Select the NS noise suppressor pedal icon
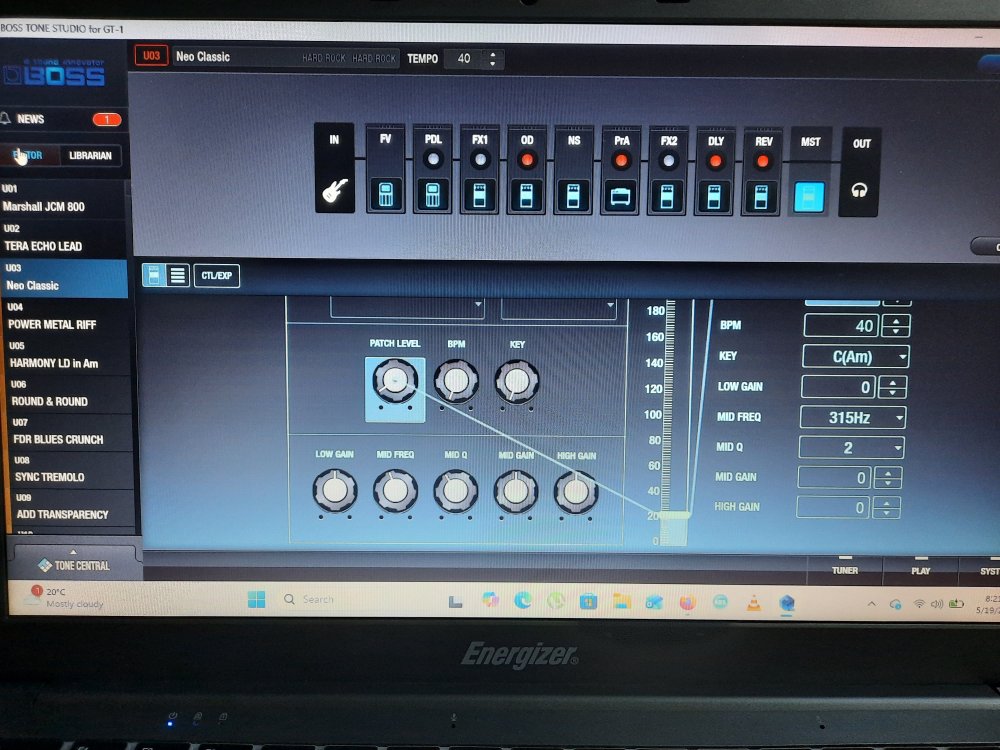Viewport: 1000px width, 750px height. pyautogui.click(x=573, y=196)
